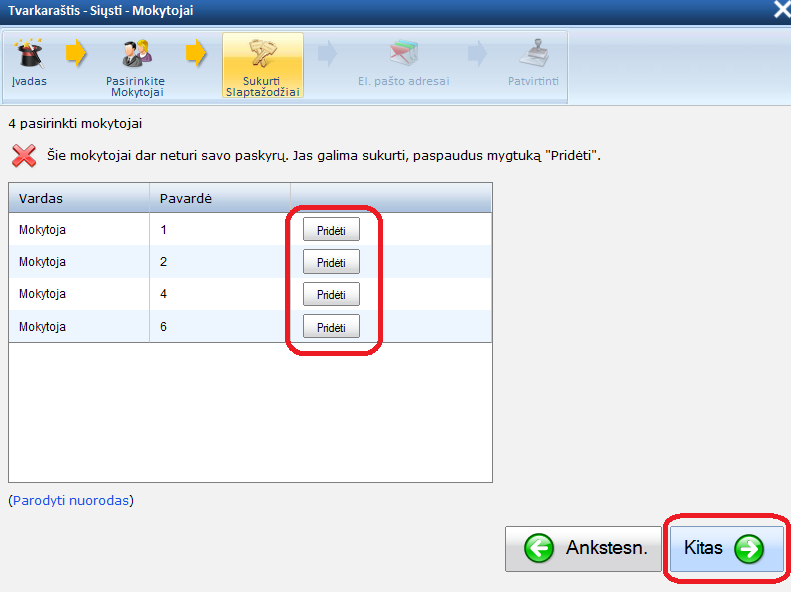Sort by the Vardas column header
This screenshot has height=592, width=791.
point(79,198)
